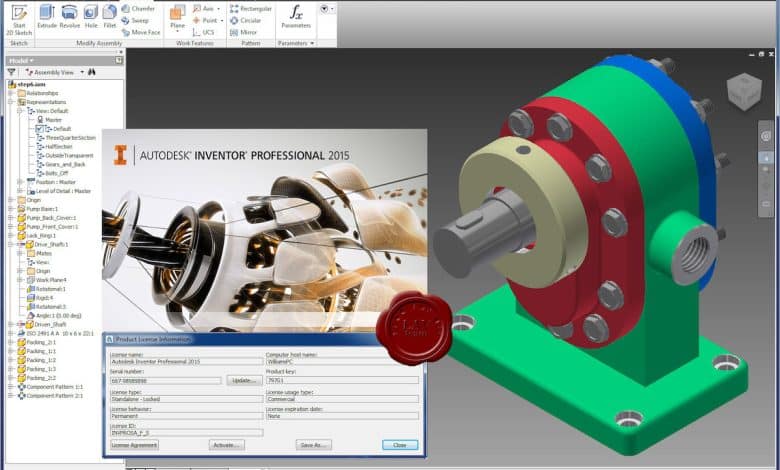Select the Hole tool

[91, 16]
